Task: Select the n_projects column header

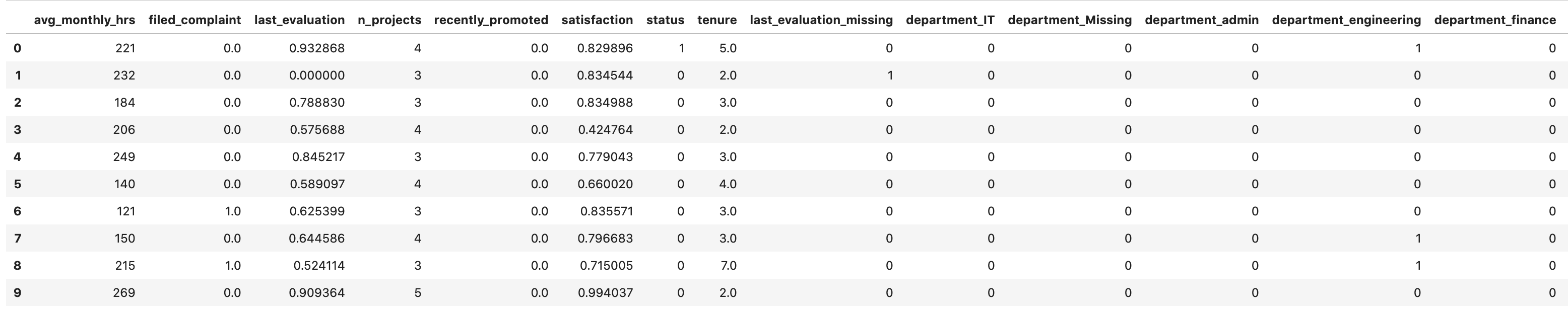Action: [389, 20]
